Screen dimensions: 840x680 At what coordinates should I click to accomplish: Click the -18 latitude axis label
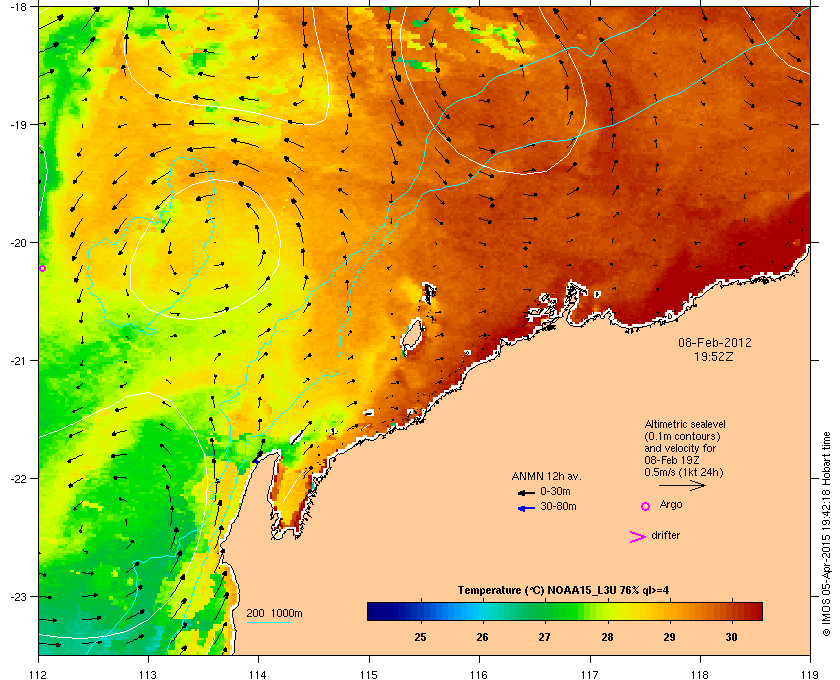pos(18,6)
